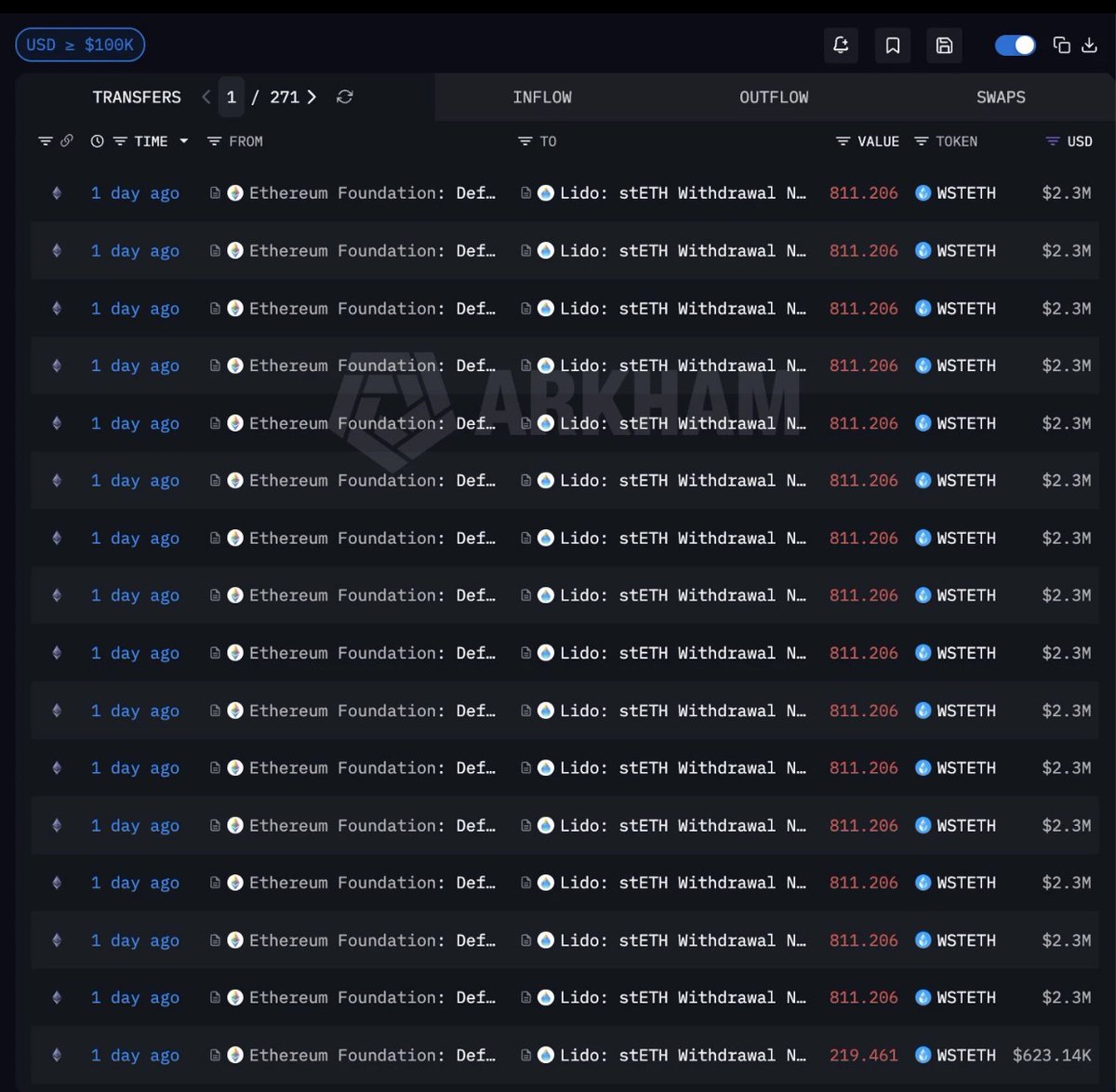Switch to the SWAPS tab
The width and height of the screenshot is (1116, 1092).
point(1001,97)
